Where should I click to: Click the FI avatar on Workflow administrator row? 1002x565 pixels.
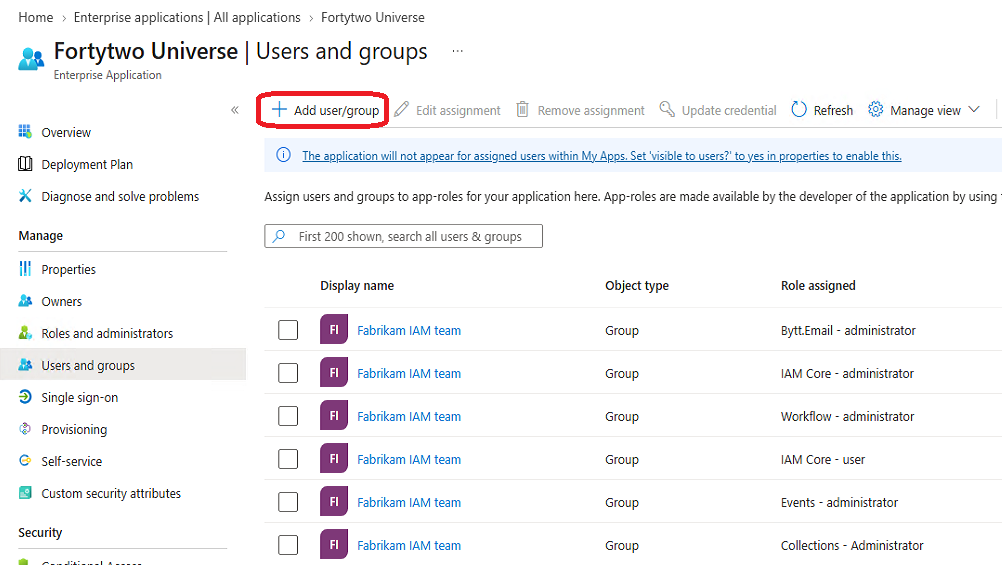click(334, 415)
